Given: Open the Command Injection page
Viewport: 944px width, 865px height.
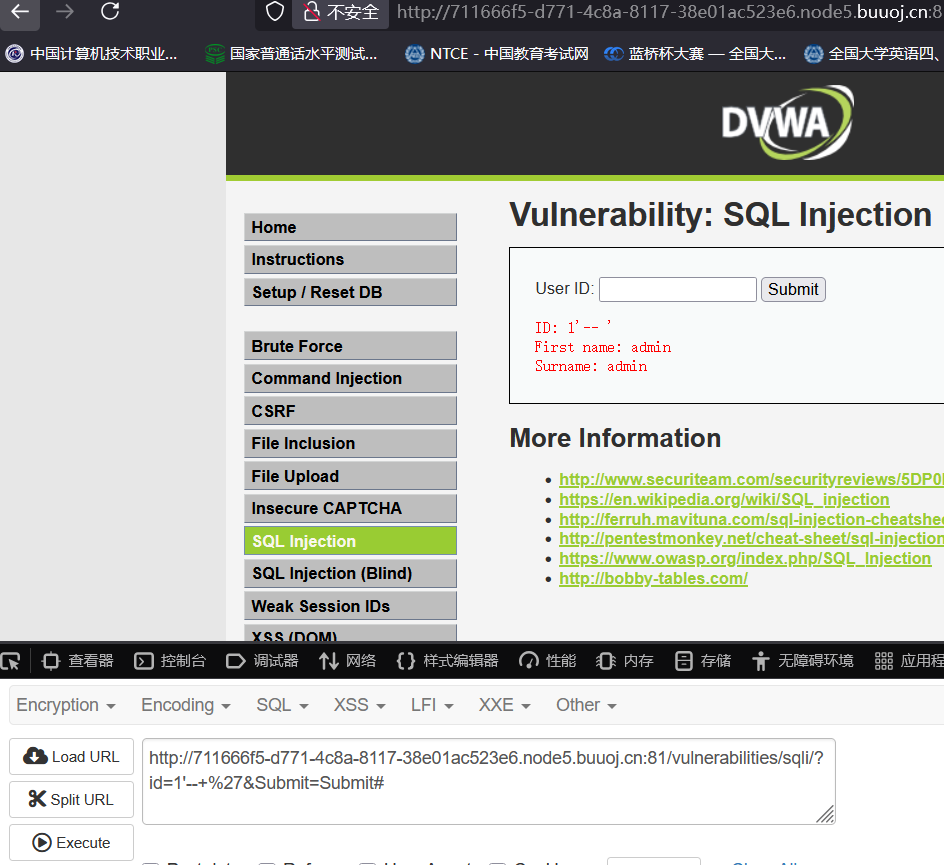Looking at the screenshot, I should (x=350, y=378).
